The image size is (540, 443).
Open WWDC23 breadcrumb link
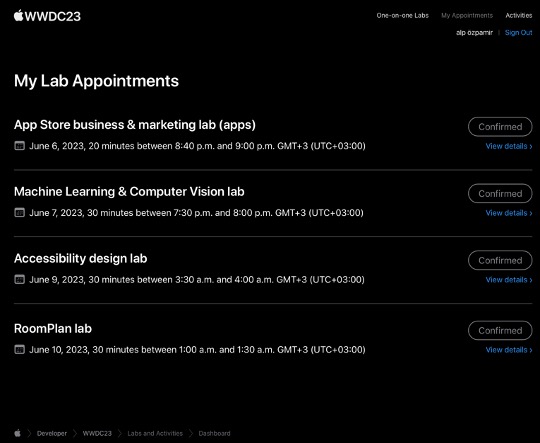[97, 433]
